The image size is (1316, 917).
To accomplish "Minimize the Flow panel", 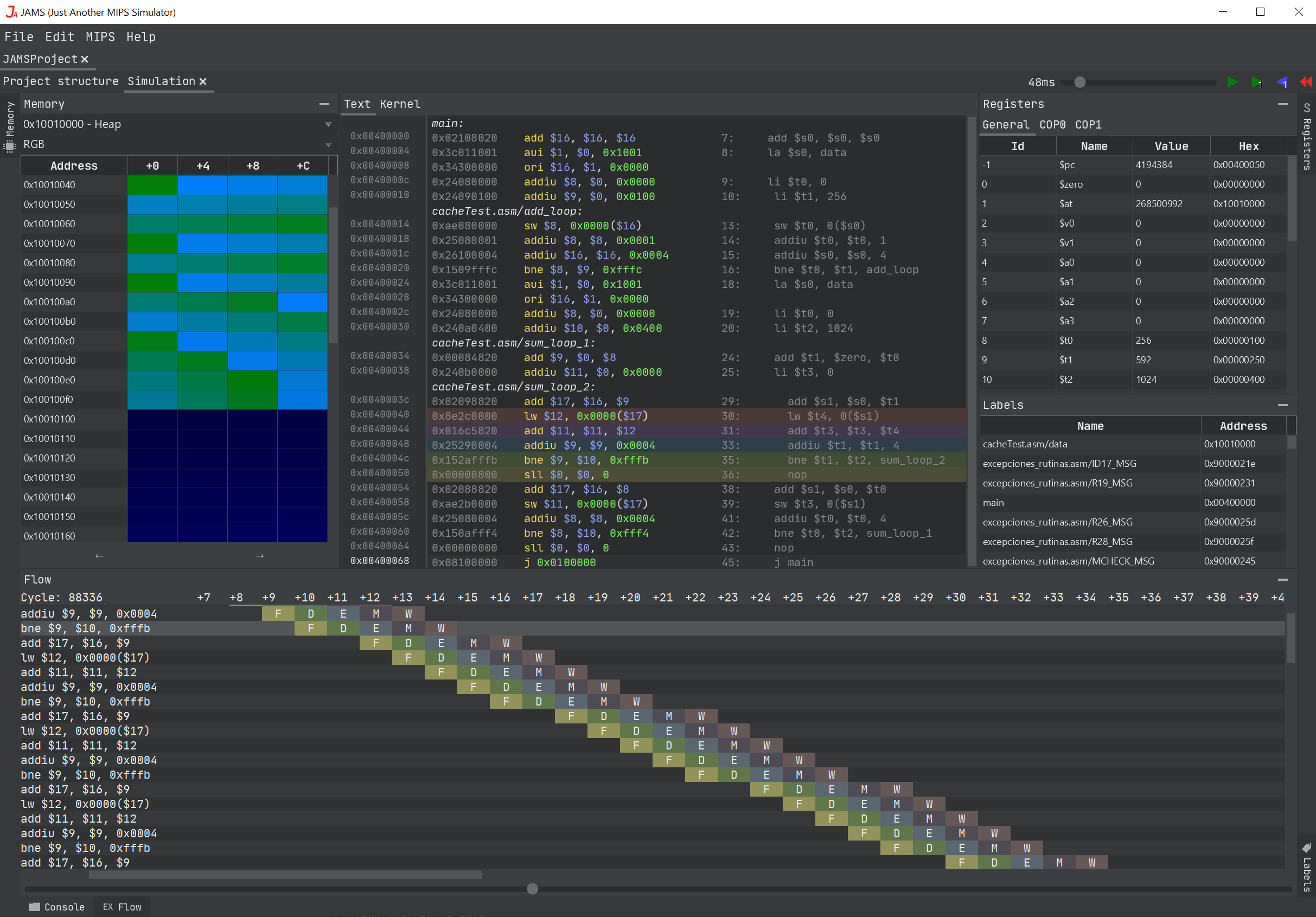I will coord(1283,580).
